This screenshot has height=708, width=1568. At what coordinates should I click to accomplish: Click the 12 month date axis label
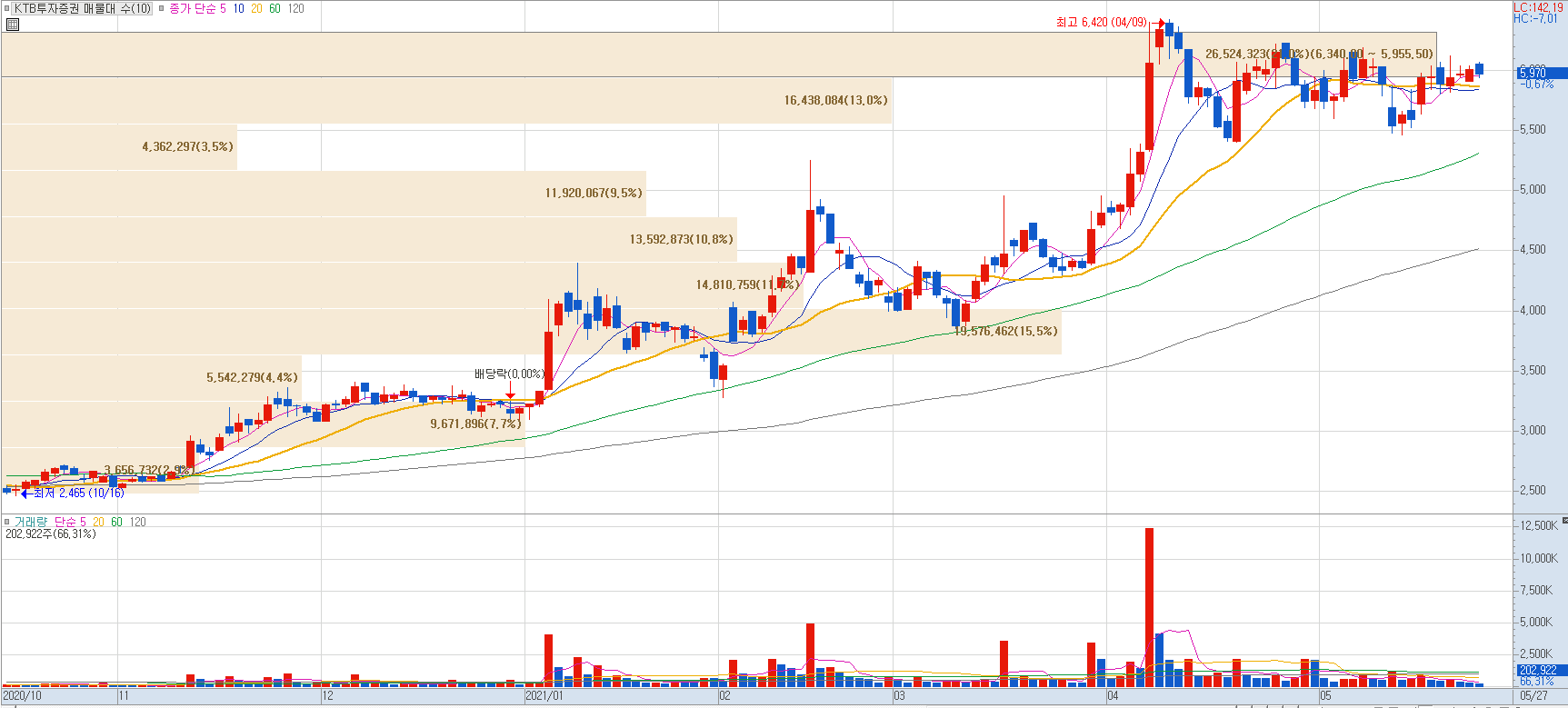(x=328, y=696)
